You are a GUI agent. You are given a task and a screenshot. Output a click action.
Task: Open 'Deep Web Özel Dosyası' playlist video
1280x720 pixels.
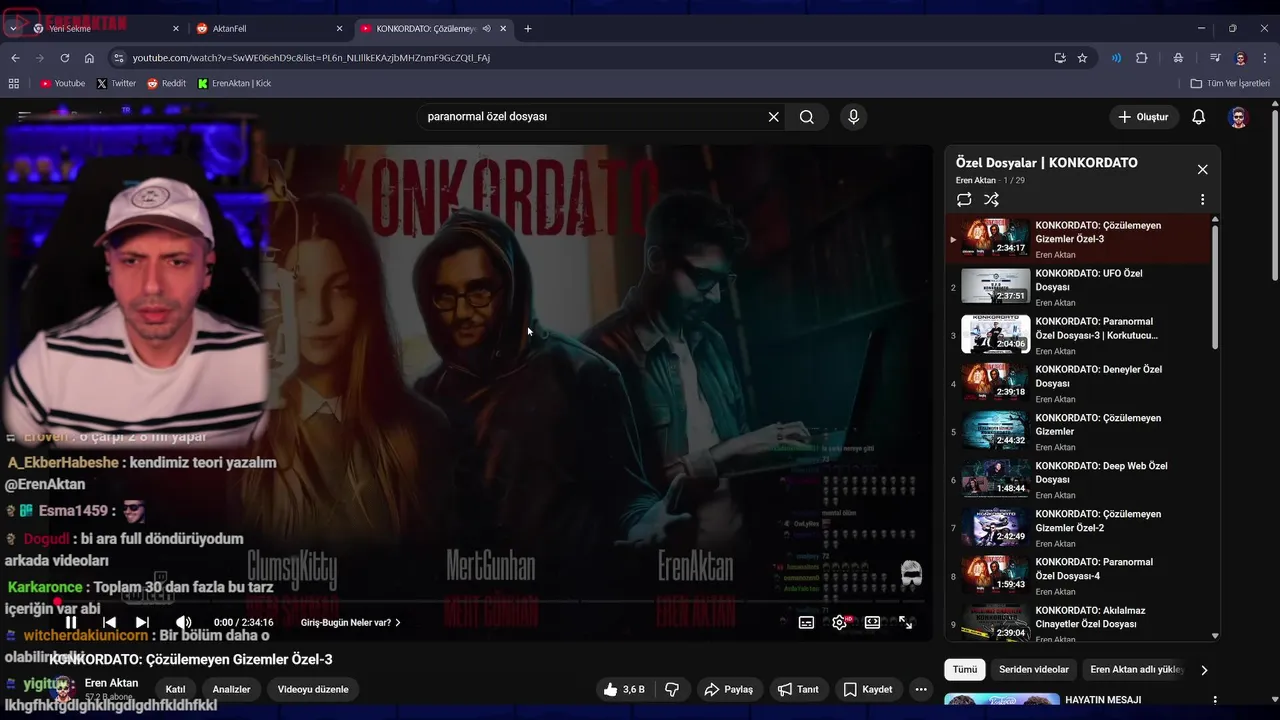1078,479
